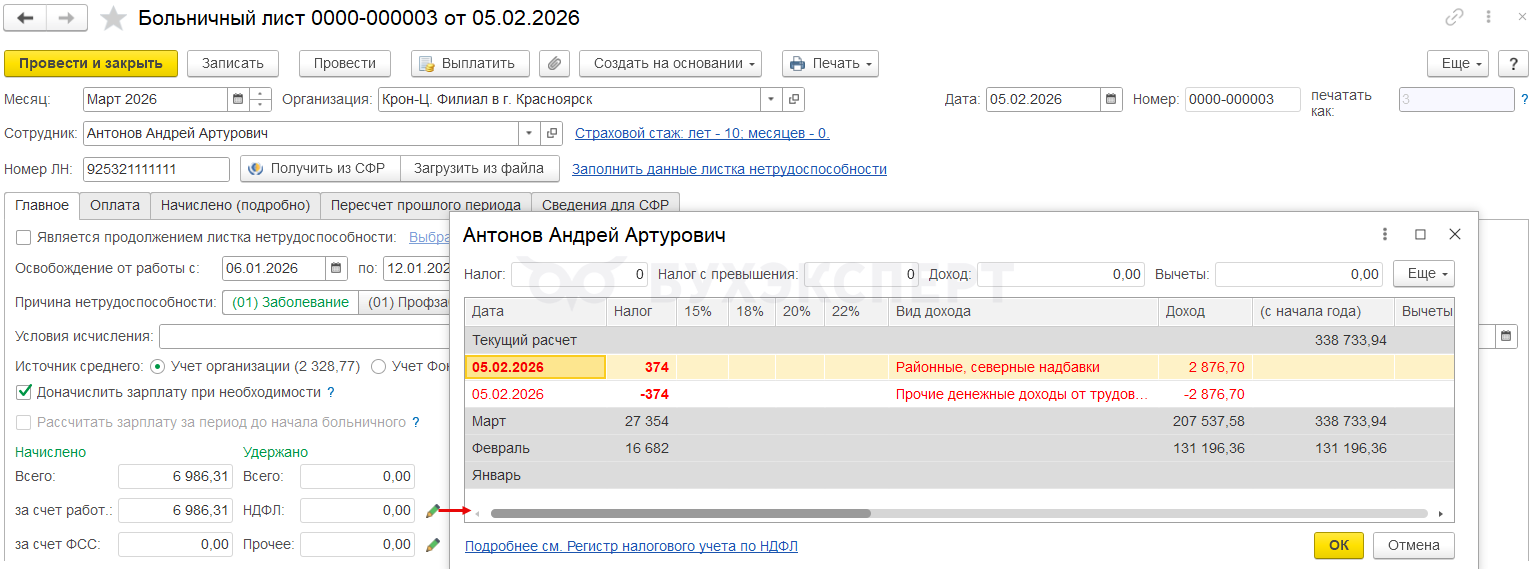Click the back navigation arrow
Viewport: 1531px width, 569px height.
(25, 18)
